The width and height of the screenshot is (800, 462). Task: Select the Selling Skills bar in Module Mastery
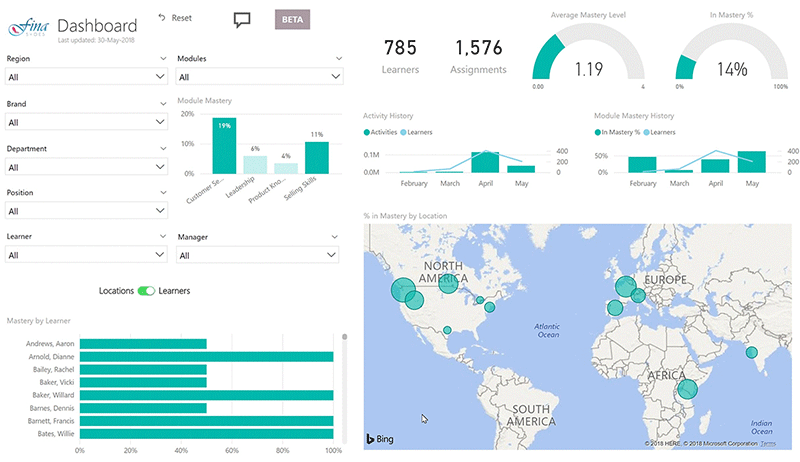tap(317, 158)
